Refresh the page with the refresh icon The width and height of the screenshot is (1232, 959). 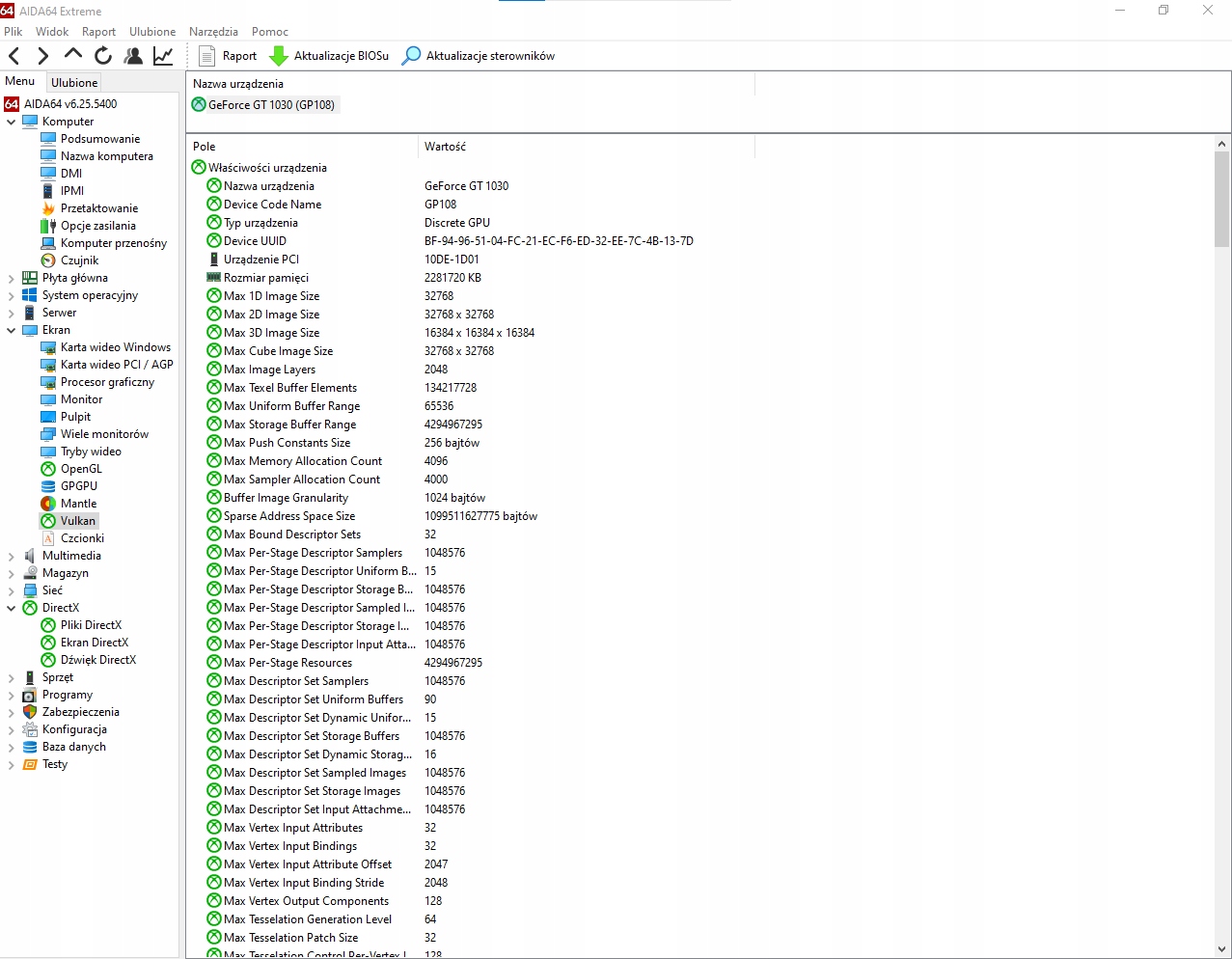pos(103,56)
